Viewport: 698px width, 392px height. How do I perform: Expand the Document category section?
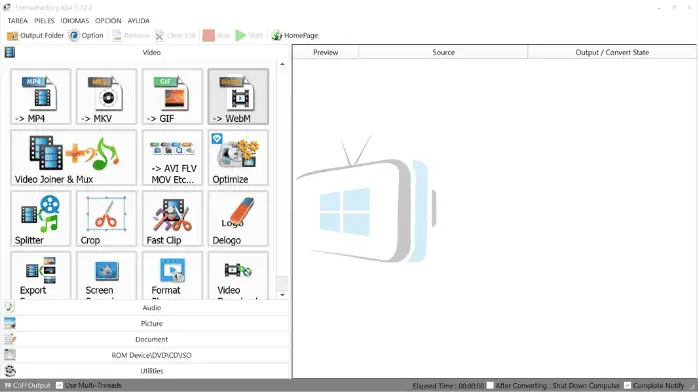pos(146,339)
